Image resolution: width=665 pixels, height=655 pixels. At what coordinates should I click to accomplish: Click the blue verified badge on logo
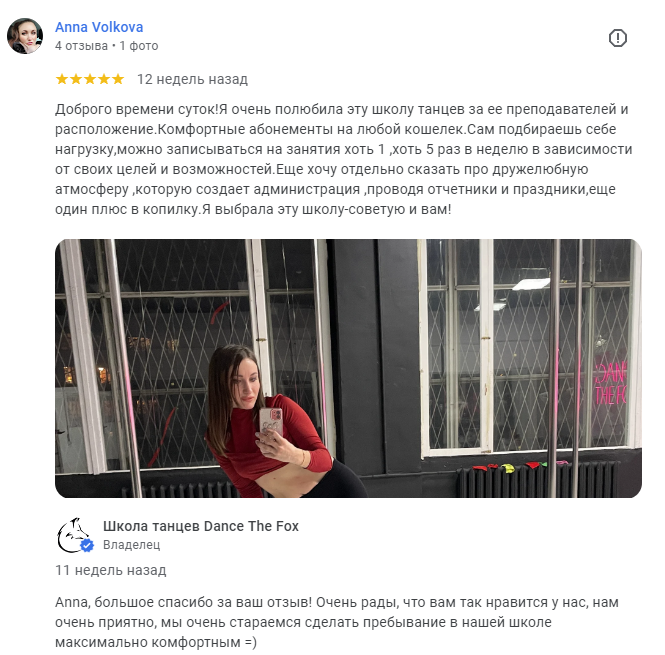[87, 546]
